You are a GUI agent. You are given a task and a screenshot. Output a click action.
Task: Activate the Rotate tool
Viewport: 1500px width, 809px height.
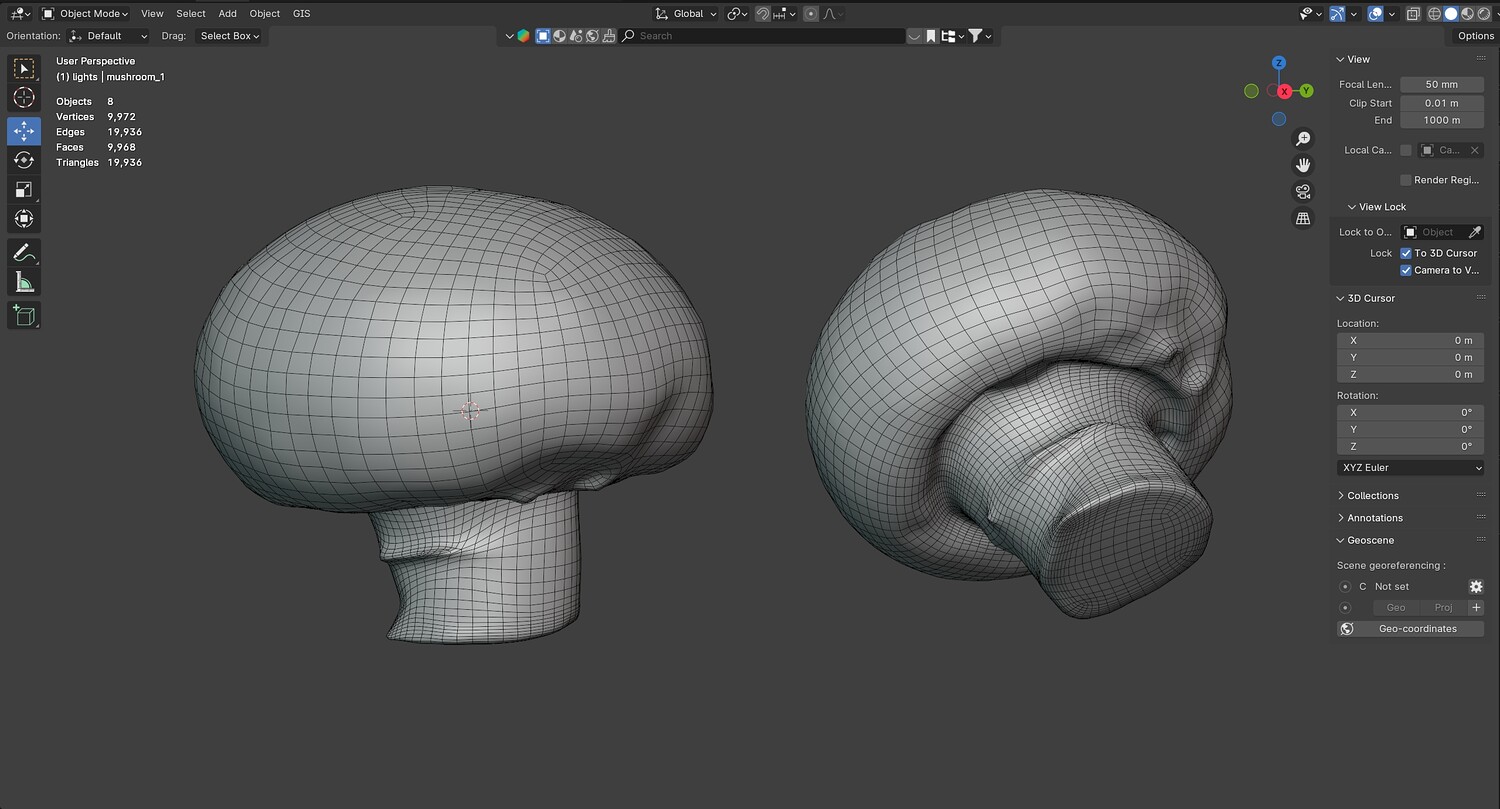point(24,160)
